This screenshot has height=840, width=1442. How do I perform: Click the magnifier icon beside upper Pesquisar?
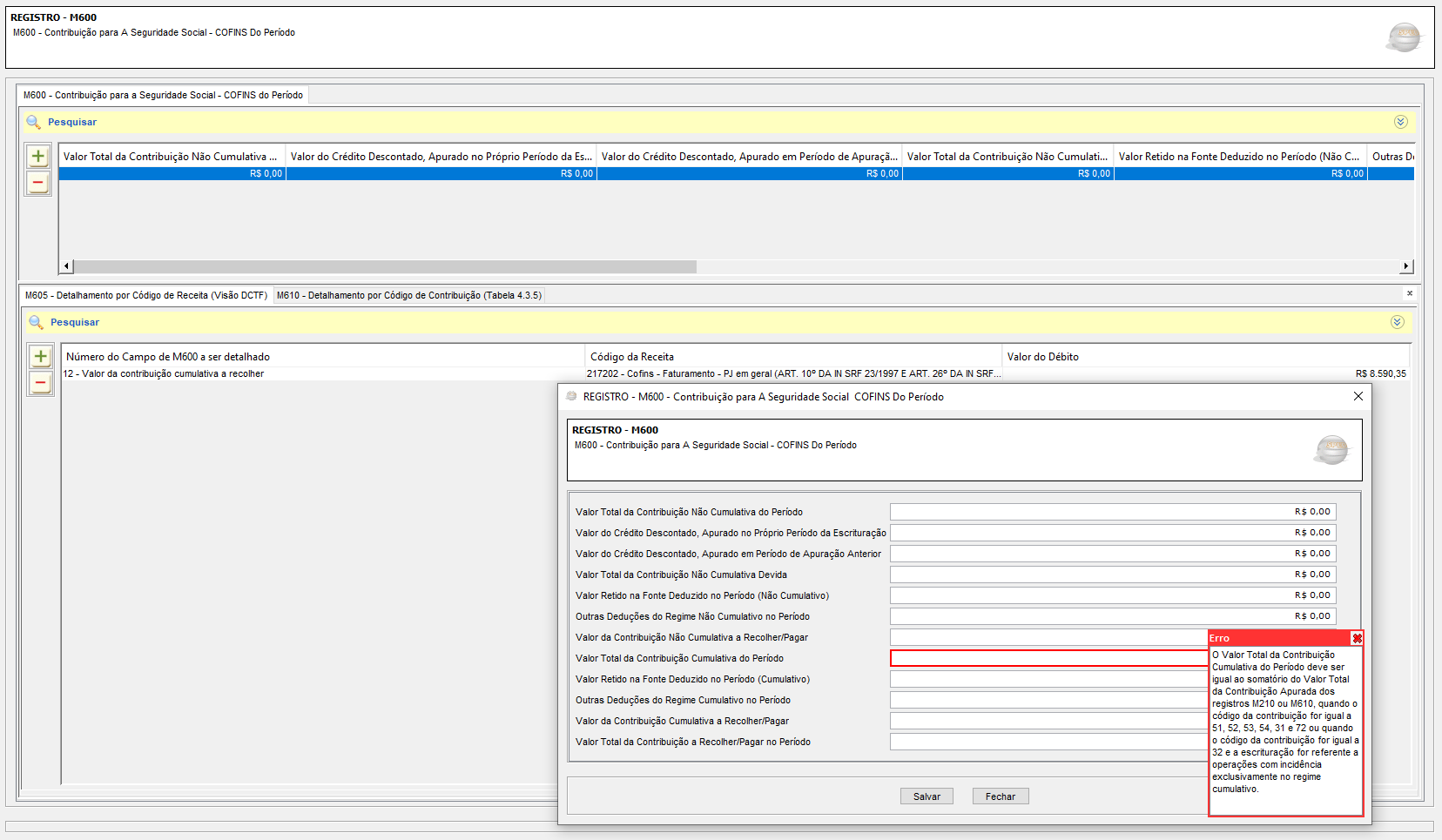(33, 123)
